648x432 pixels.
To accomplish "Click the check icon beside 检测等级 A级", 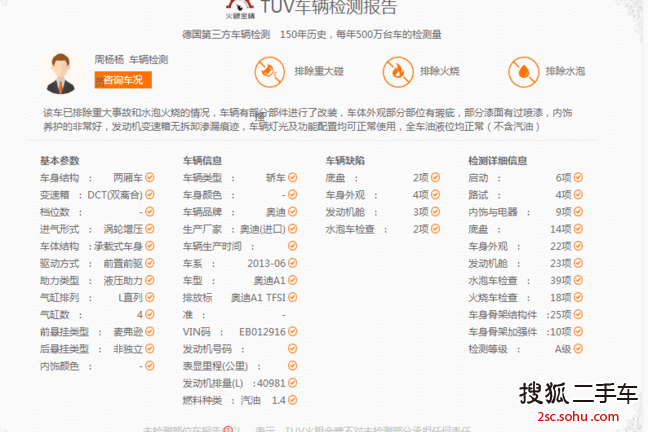I will [578, 349].
